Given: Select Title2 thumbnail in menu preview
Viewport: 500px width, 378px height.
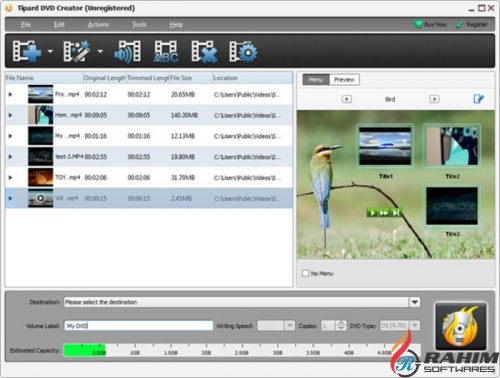Looking at the screenshot, I should pos(452,146).
